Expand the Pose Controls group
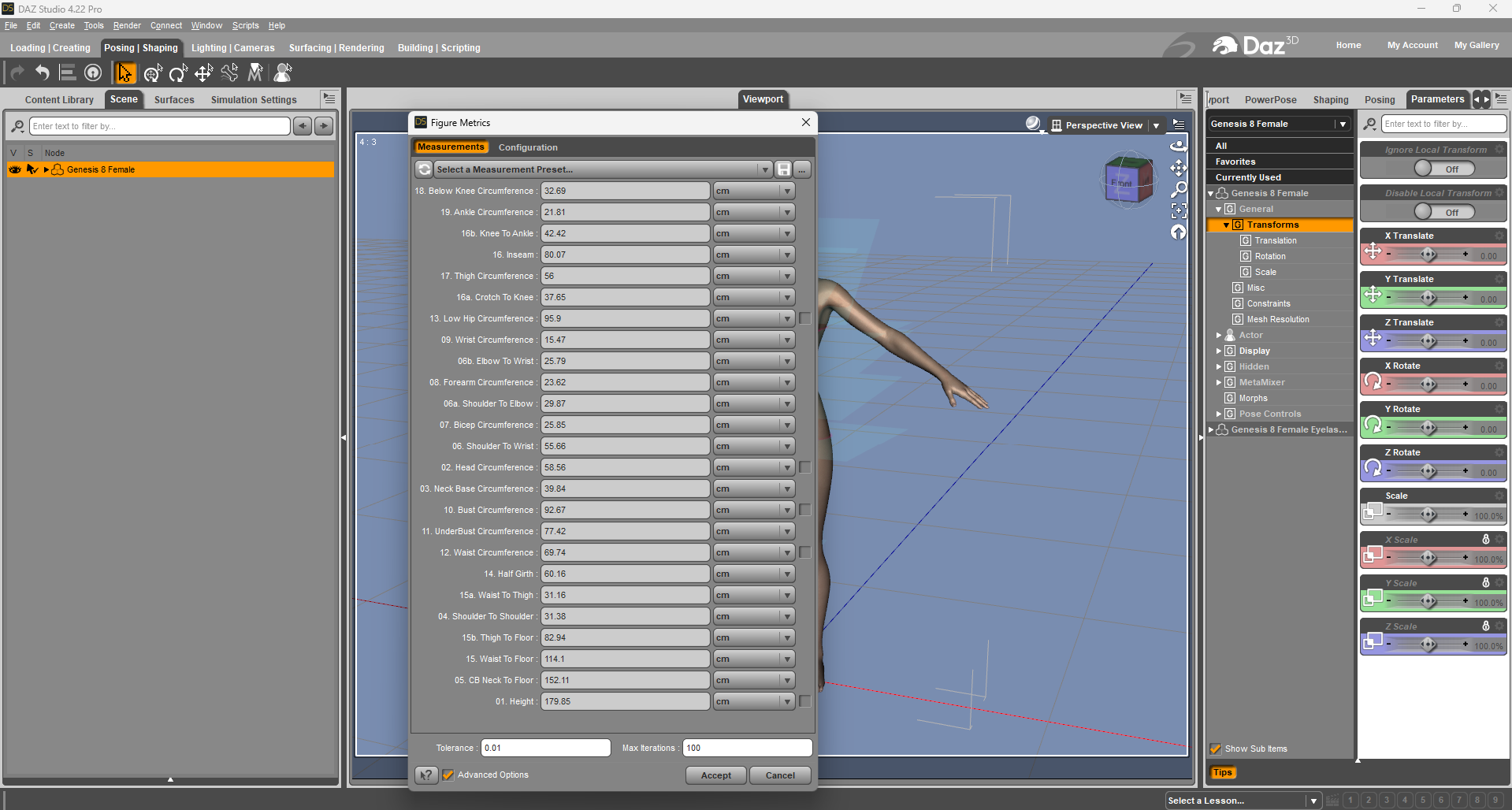The width and height of the screenshot is (1512, 810). click(x=1219, y=414)
